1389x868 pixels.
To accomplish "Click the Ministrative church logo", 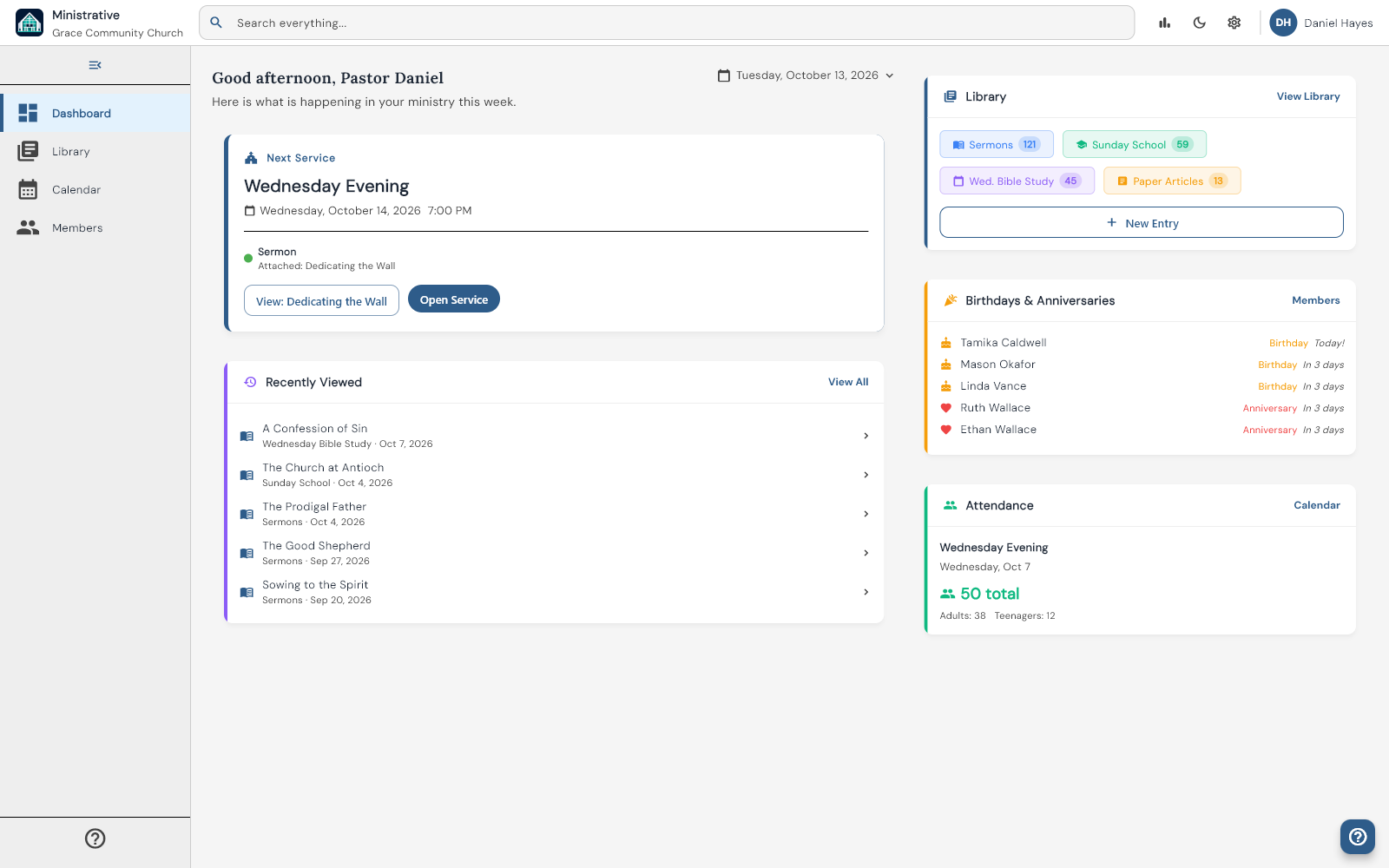I will [x=30, y=23].
